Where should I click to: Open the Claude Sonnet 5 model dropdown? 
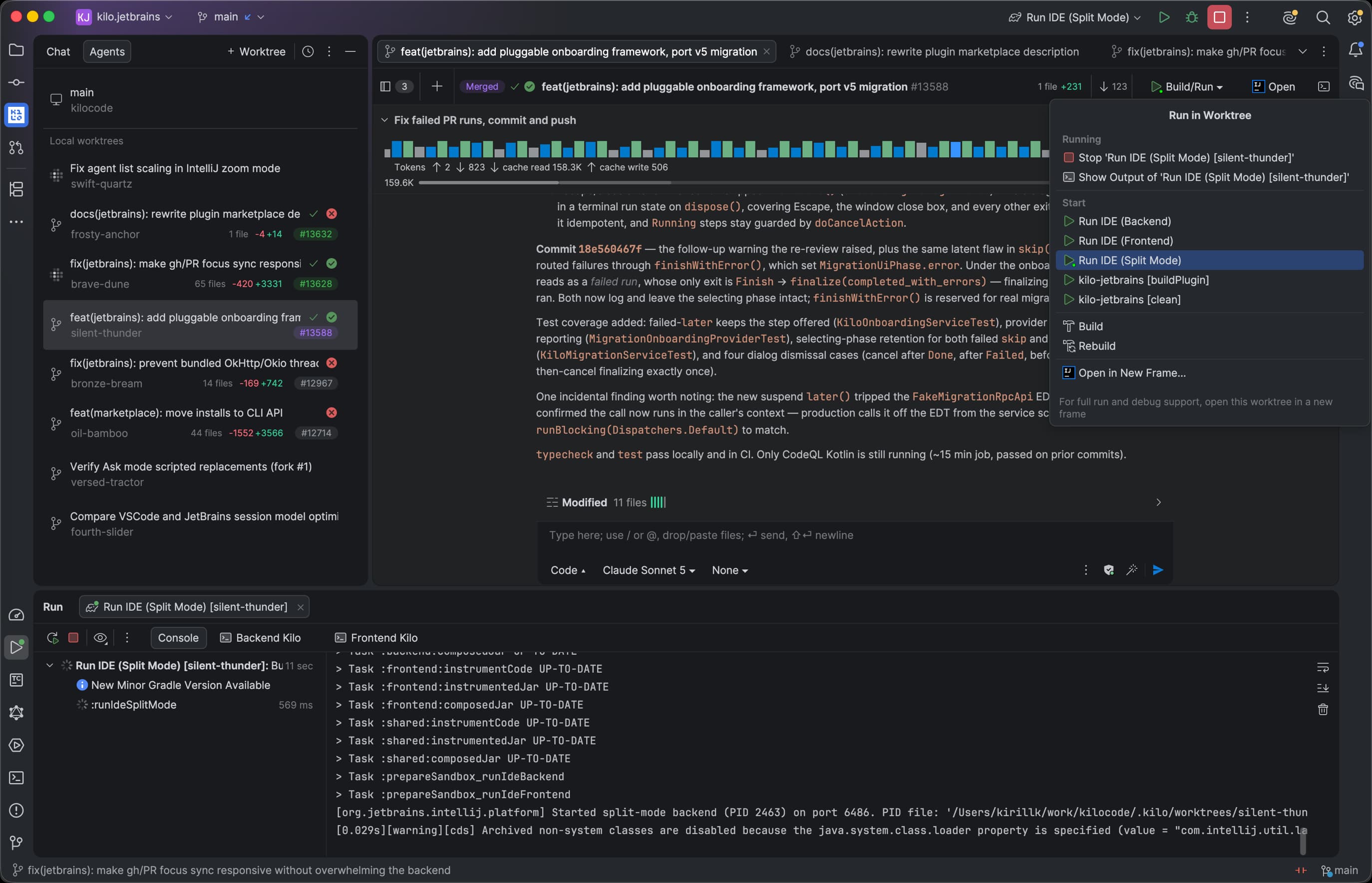point(648,570)
